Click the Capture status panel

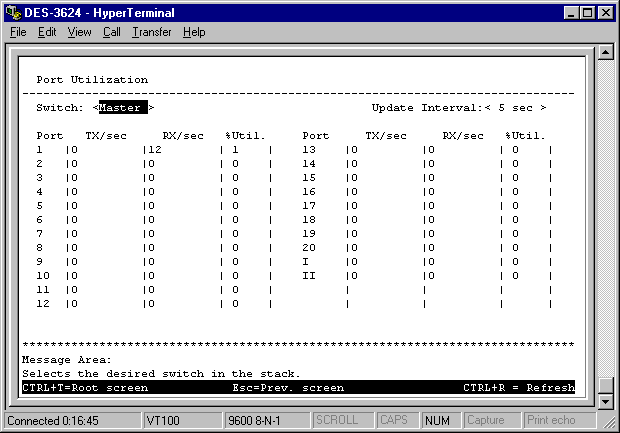point(486,420)
